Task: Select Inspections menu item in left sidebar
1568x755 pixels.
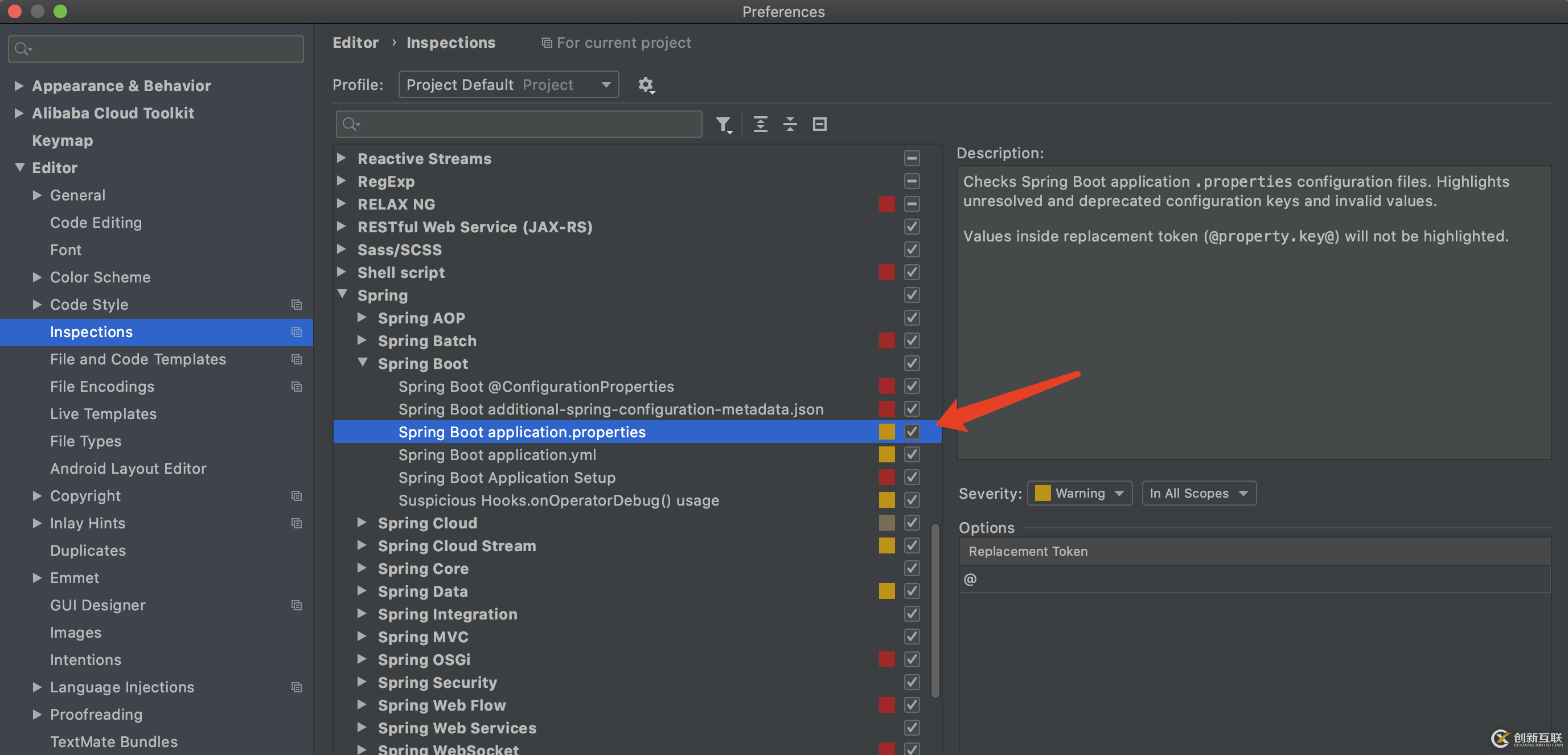Action: click(x=91, y=331)
